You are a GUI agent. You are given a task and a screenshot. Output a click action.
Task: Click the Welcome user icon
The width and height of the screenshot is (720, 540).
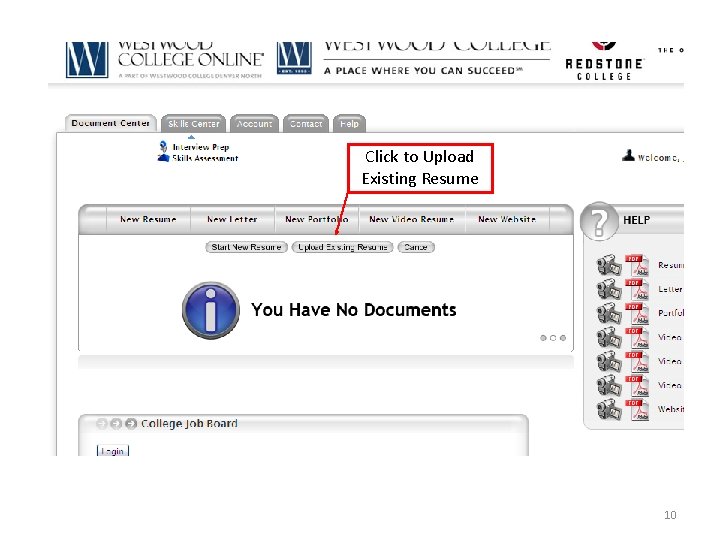point(628,155)
